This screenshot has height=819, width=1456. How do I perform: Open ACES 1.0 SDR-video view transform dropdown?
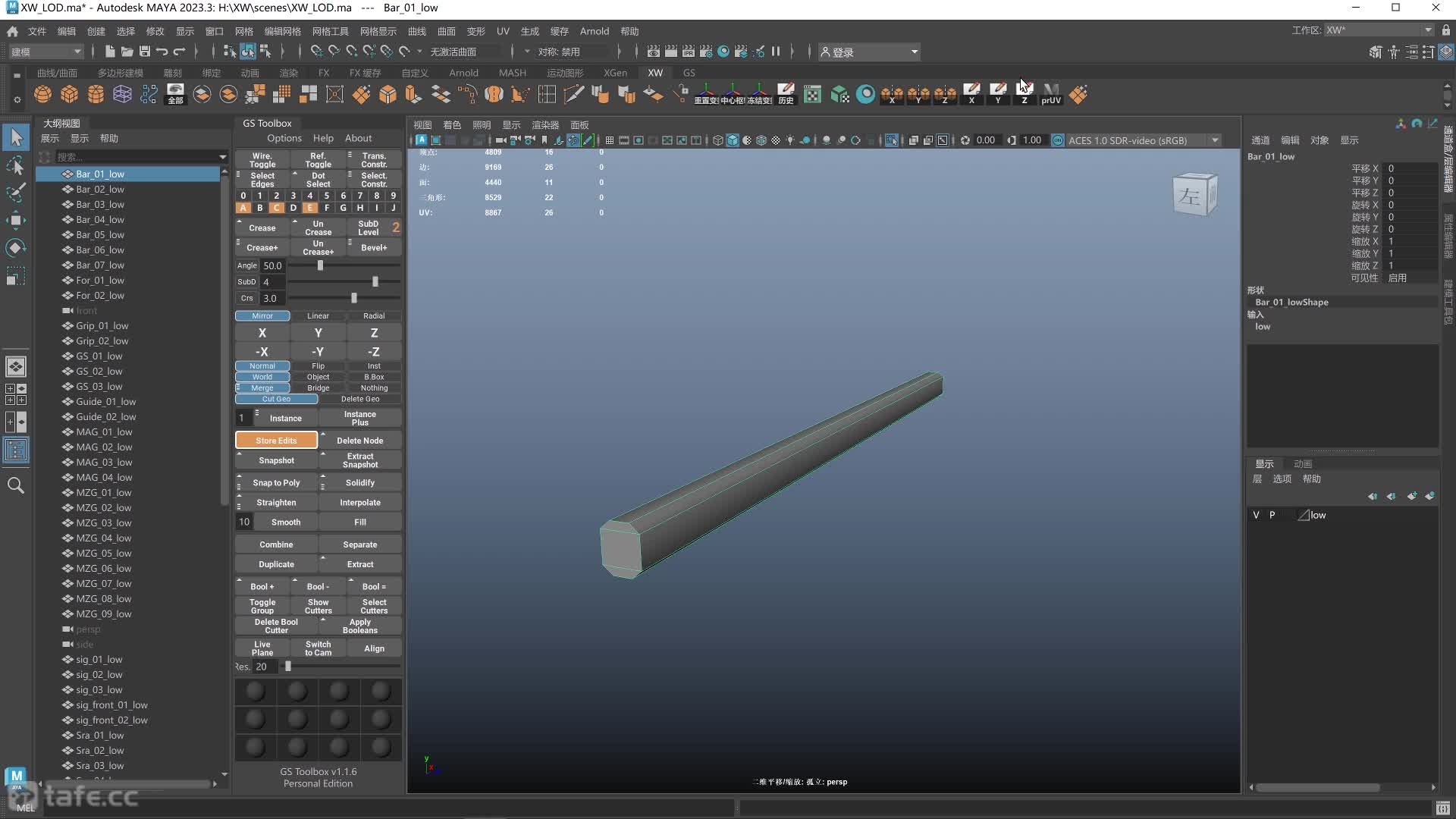(x=1144, y=140)
